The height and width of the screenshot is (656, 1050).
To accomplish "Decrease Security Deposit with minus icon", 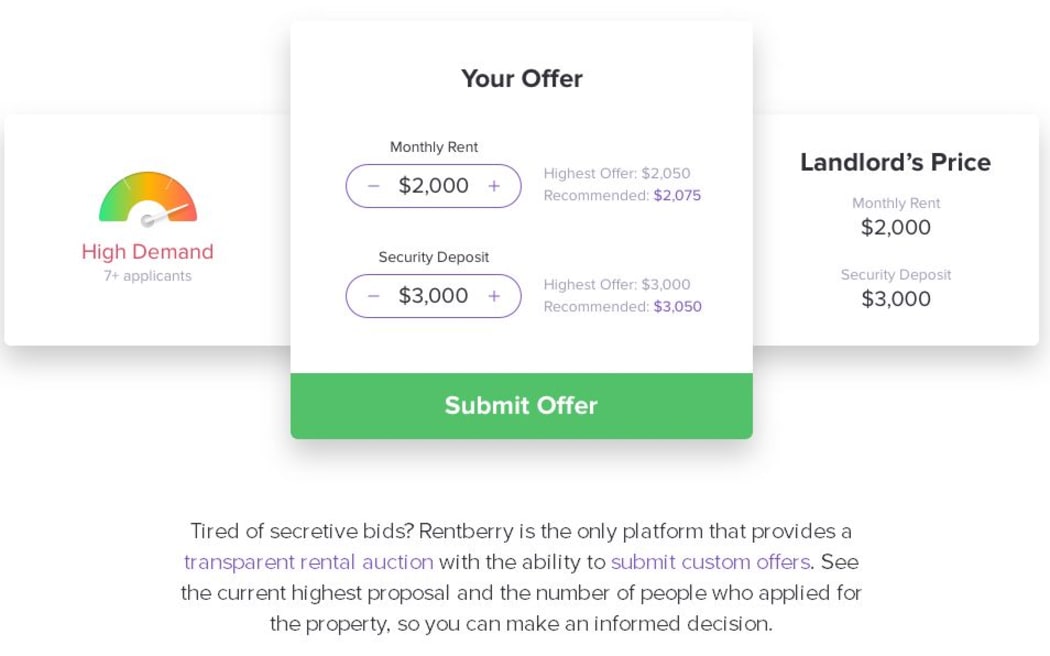I will pos(374,296).
